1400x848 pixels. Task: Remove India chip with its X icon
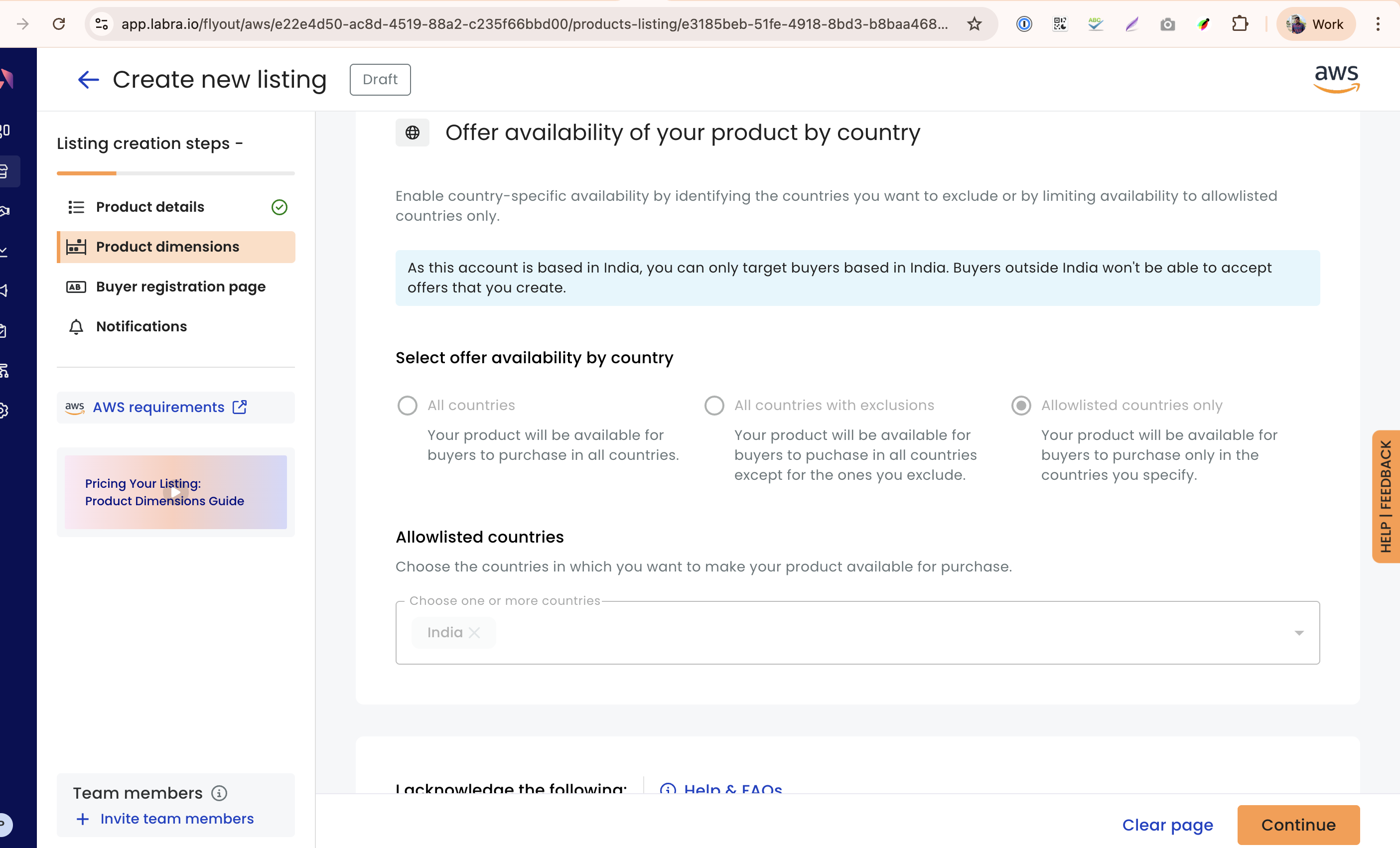(474, 632)
